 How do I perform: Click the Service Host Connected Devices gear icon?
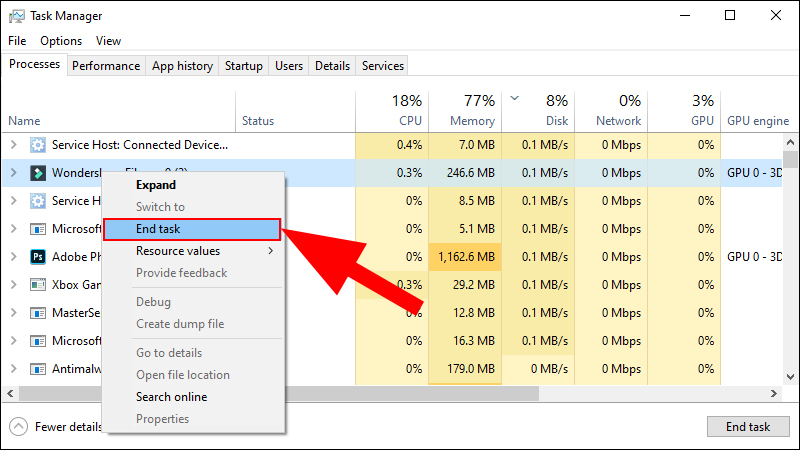point(38,145)
